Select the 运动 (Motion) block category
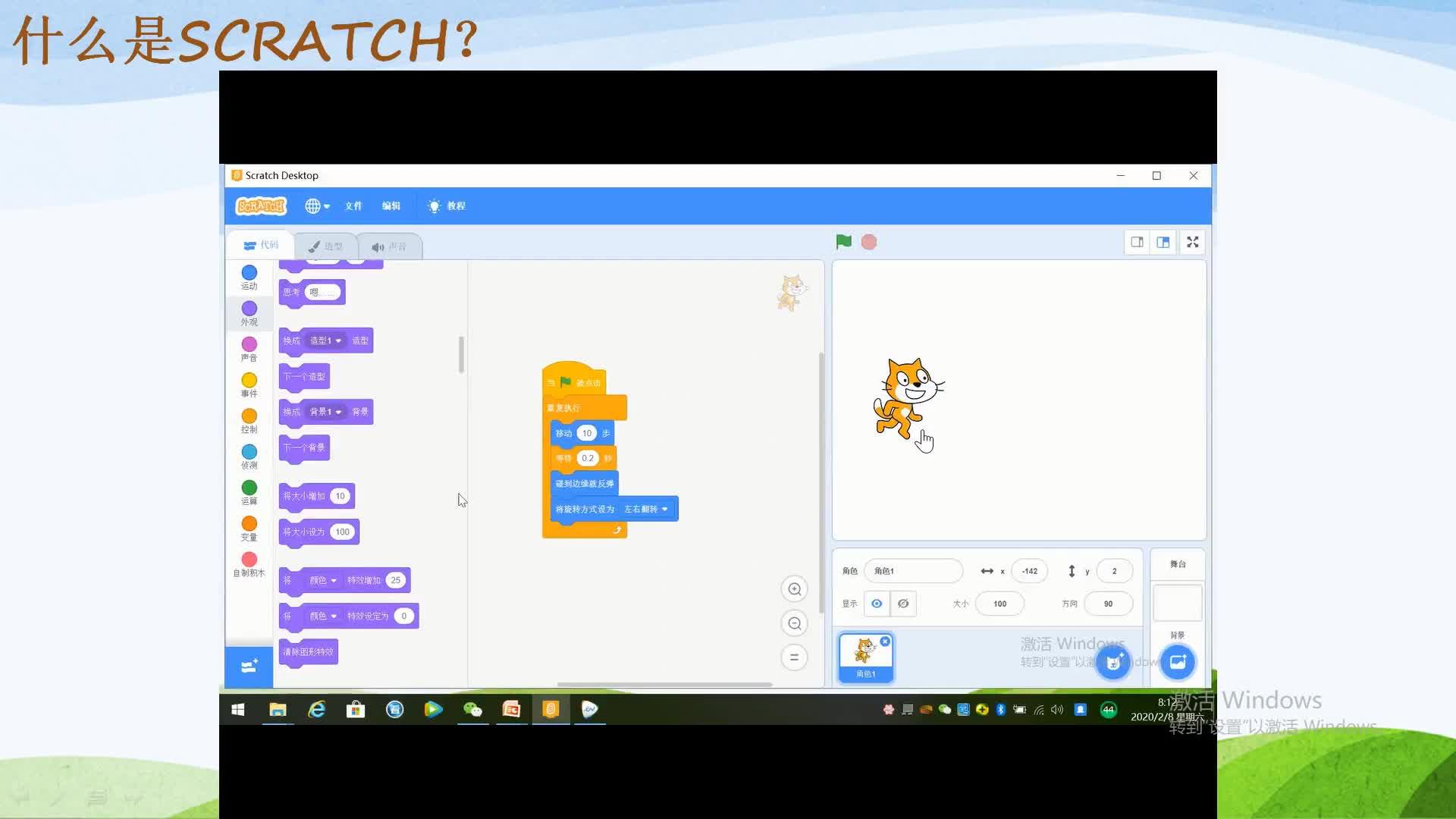Image resolution: width=1456 pixels, height=819 pixels. click(249, 278)
